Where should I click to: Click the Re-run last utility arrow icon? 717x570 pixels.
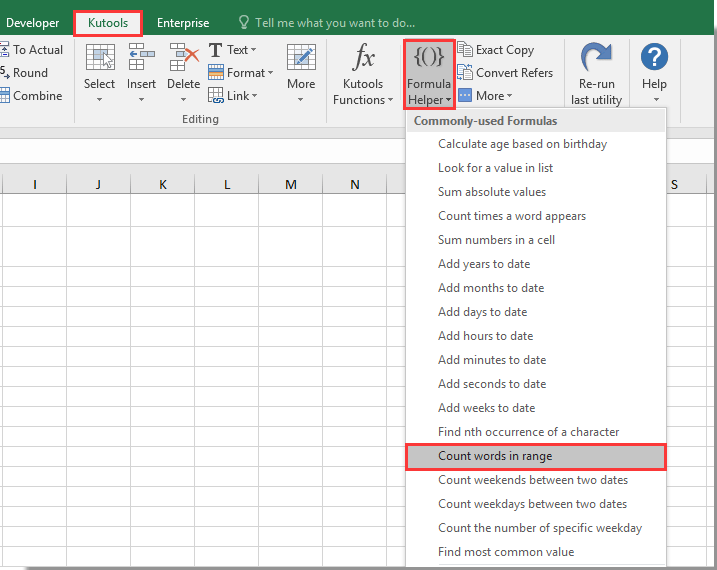point(596,57)
